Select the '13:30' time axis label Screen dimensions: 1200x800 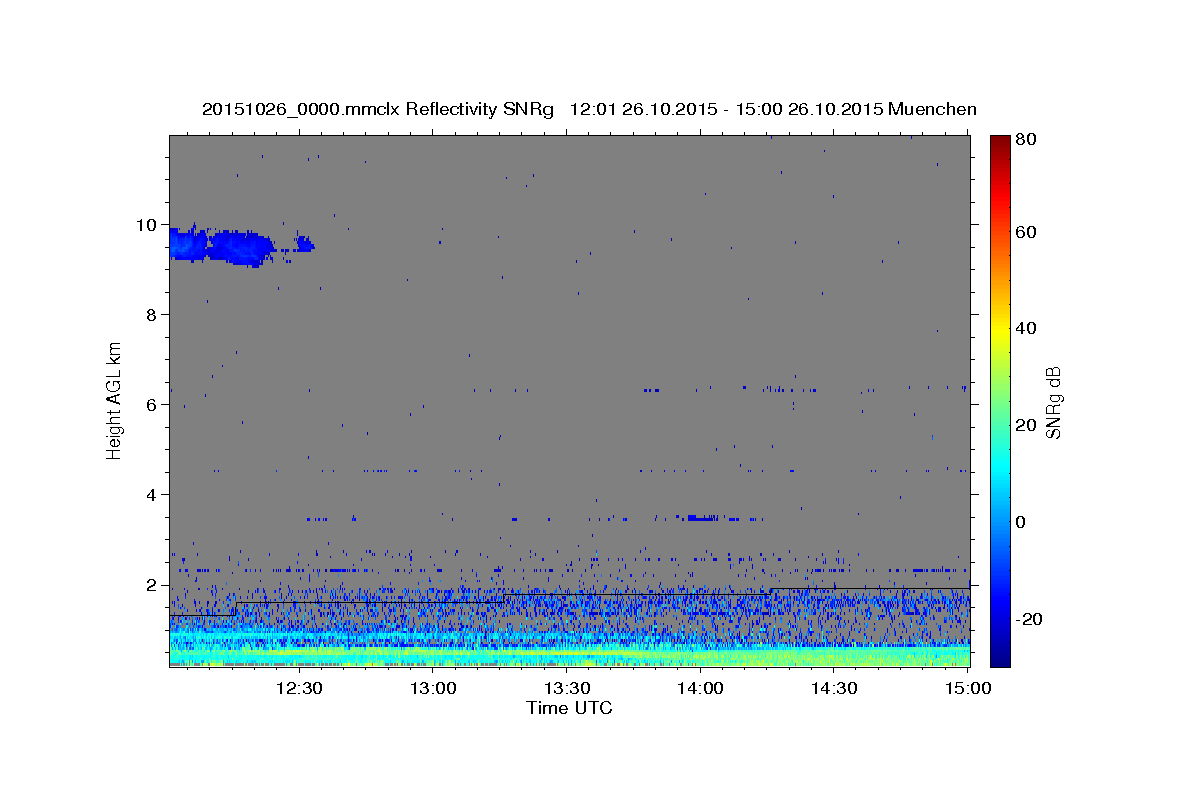566,688
